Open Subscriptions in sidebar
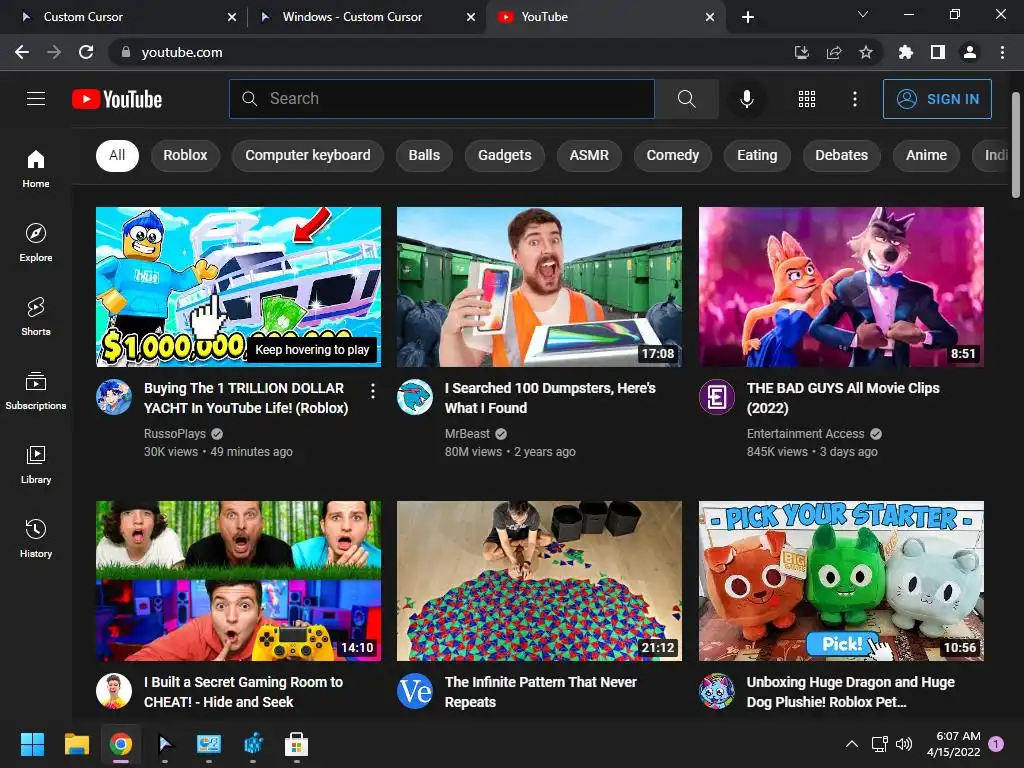 click(x=36, y=391)
